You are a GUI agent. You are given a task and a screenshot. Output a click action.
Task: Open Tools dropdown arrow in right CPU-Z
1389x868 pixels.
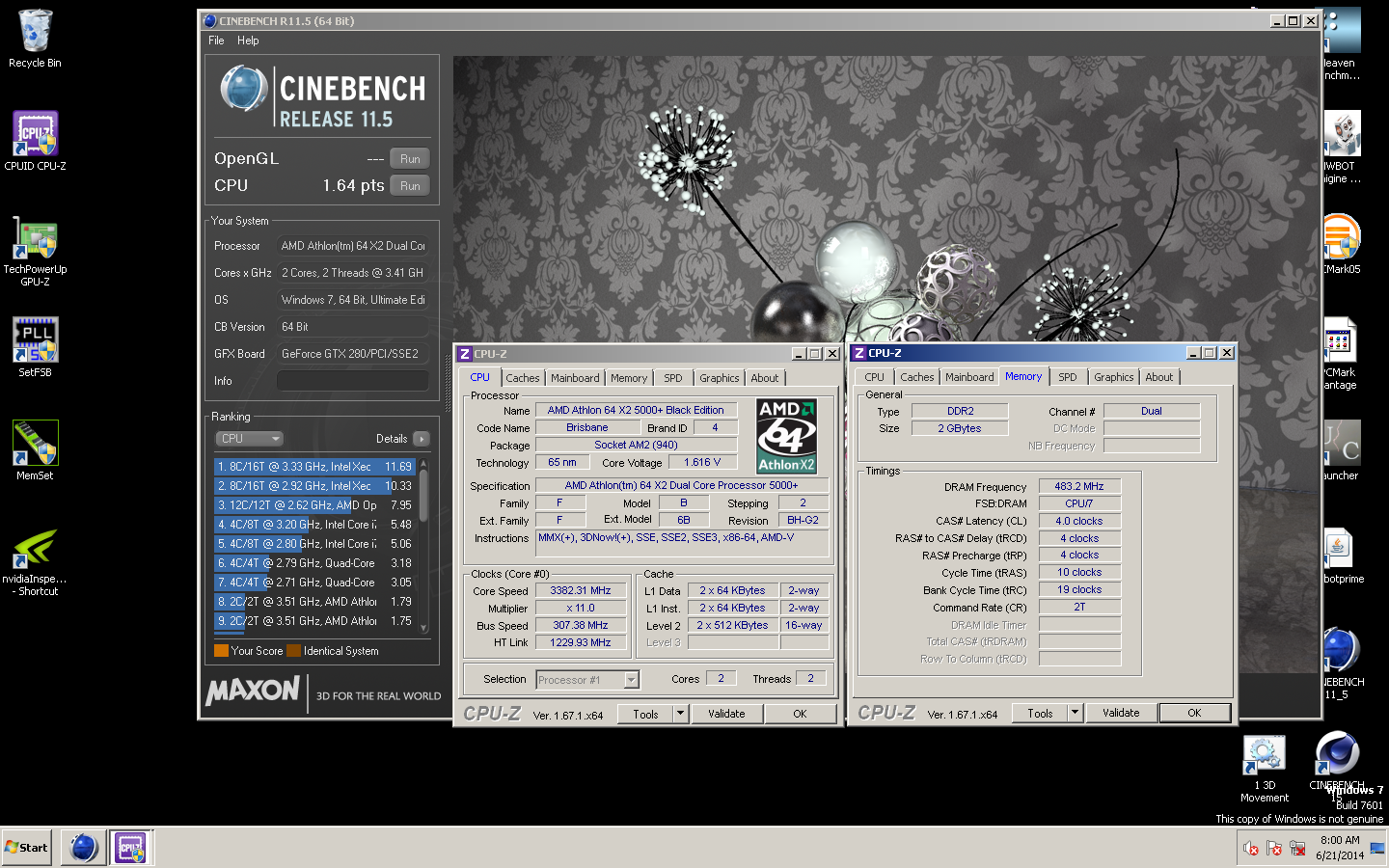pos(1075,714)
